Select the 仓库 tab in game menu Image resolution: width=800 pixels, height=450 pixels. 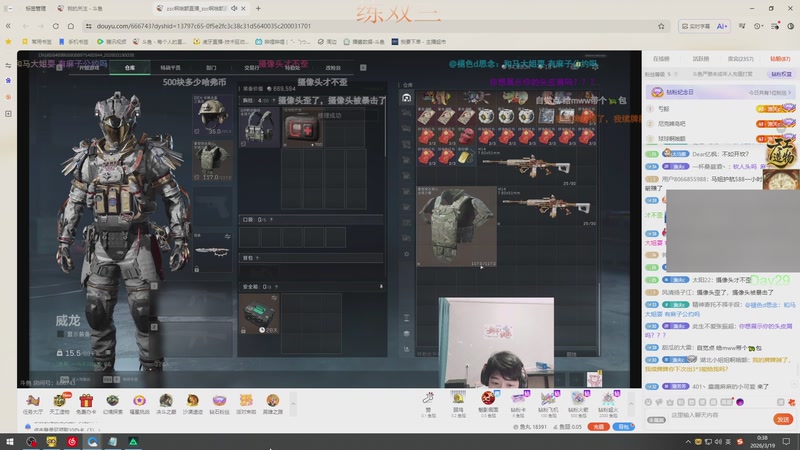pyautogui.click(x=130, y=67)
